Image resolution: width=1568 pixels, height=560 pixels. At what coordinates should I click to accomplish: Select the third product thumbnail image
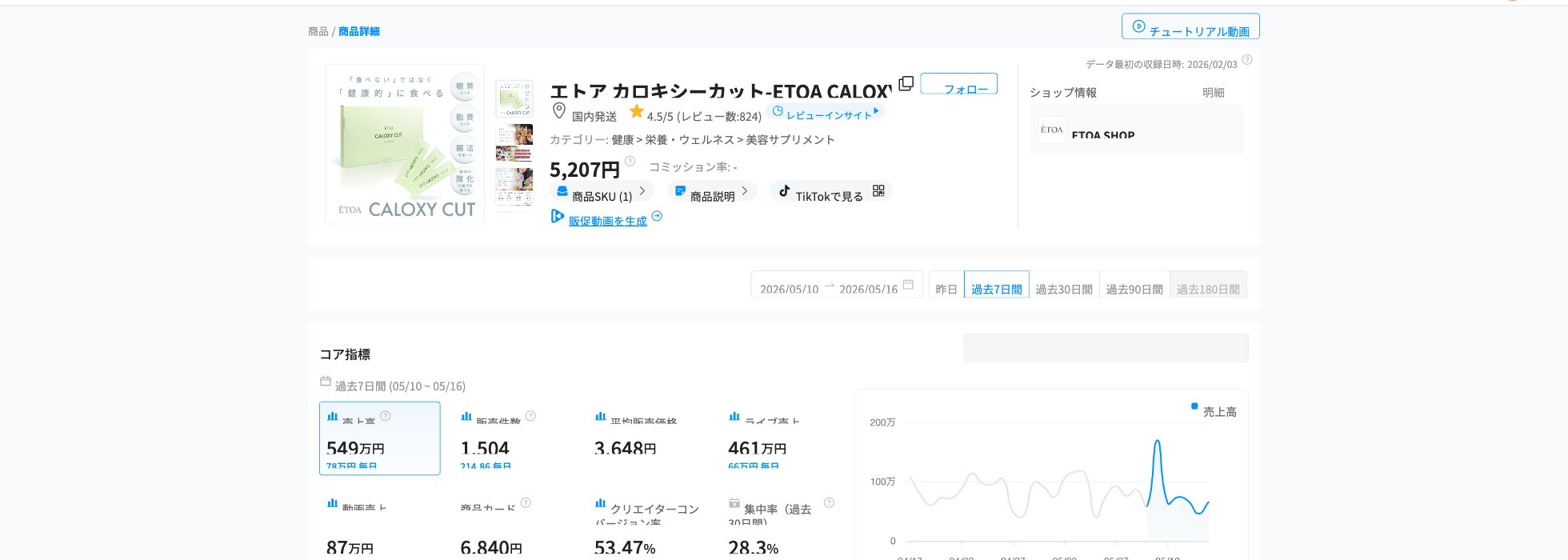pyautogui.click(x=514, y=186)
